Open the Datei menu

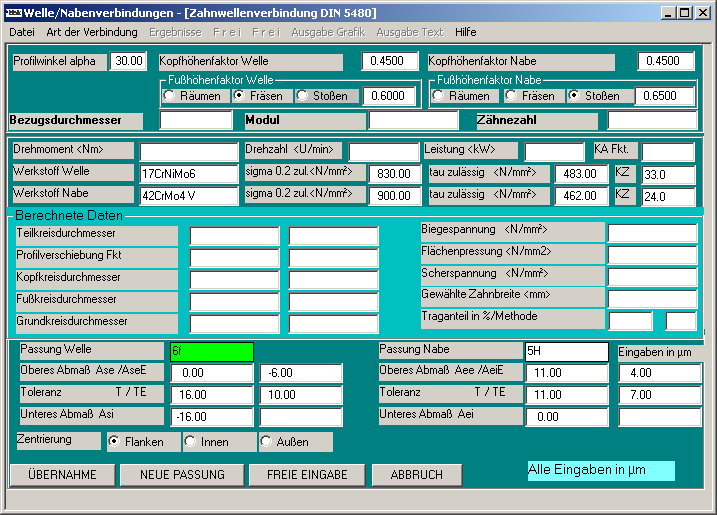[x=22, y=32]
